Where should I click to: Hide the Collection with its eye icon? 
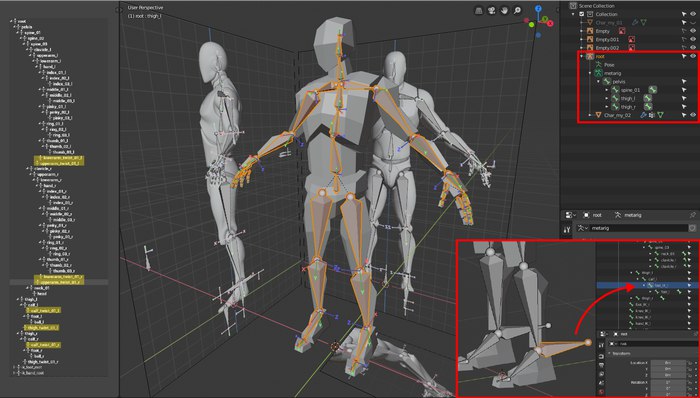[693, 14]
